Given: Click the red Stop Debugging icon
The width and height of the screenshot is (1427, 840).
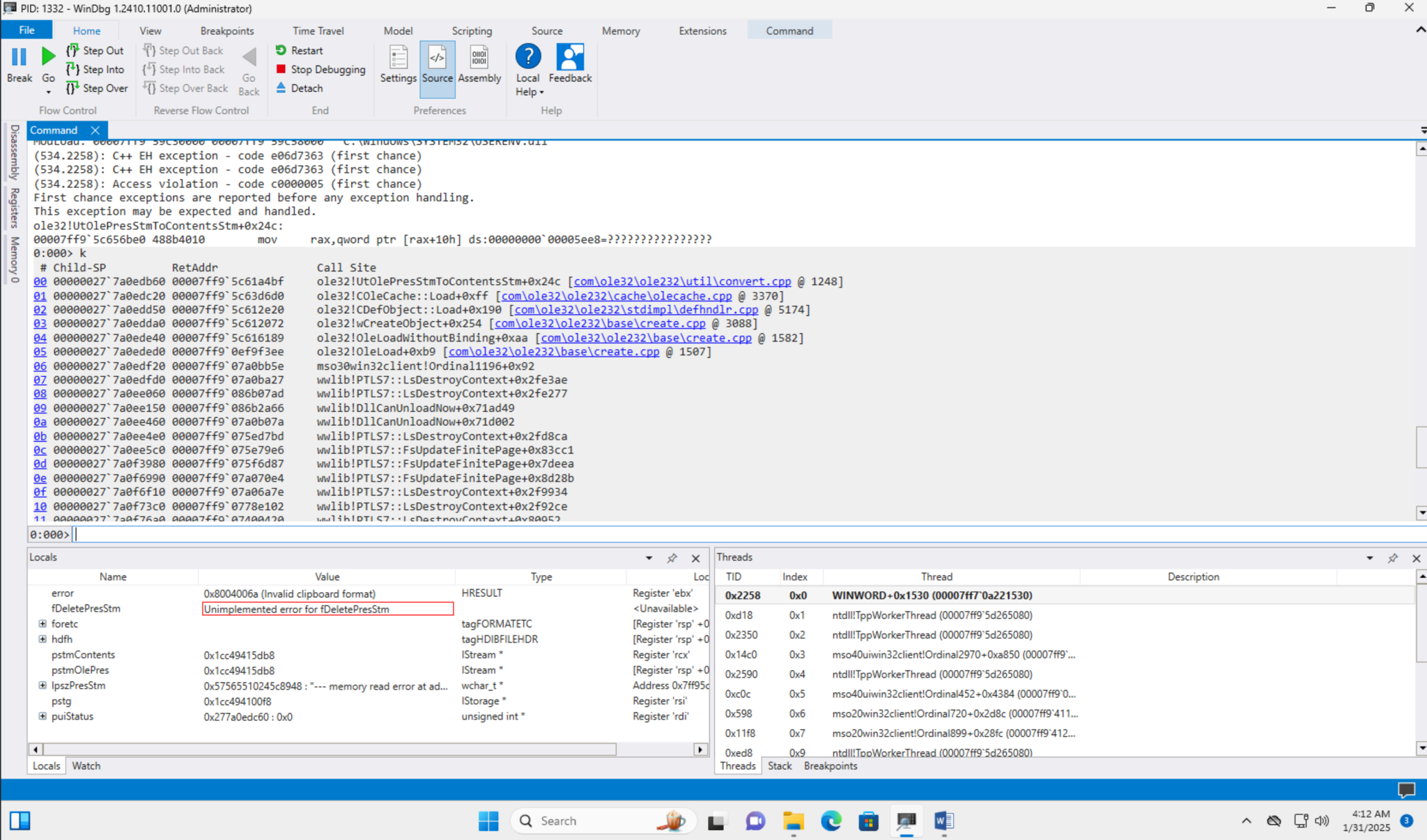Looking at the screenshot, I should [x=281, y=69].
